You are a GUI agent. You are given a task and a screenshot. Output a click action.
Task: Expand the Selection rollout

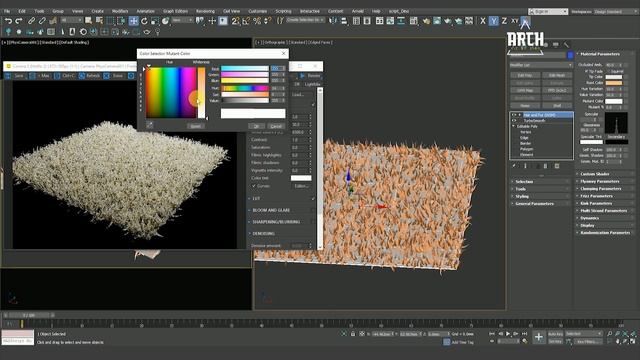pos(541,182)
